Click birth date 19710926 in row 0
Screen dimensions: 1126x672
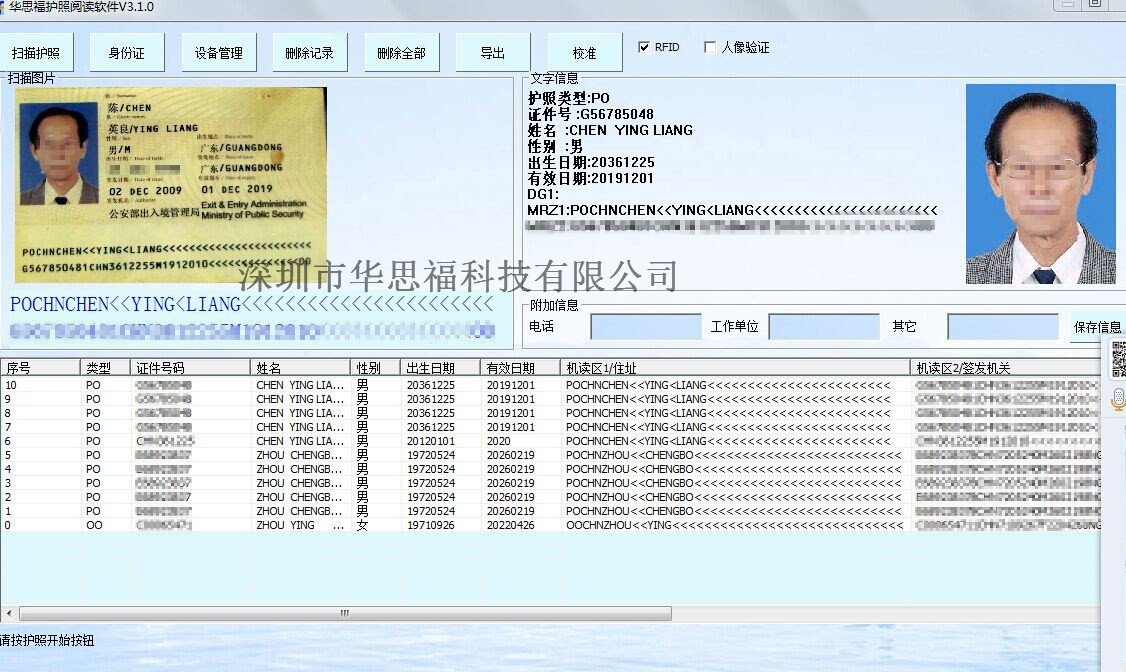point(431,525)
